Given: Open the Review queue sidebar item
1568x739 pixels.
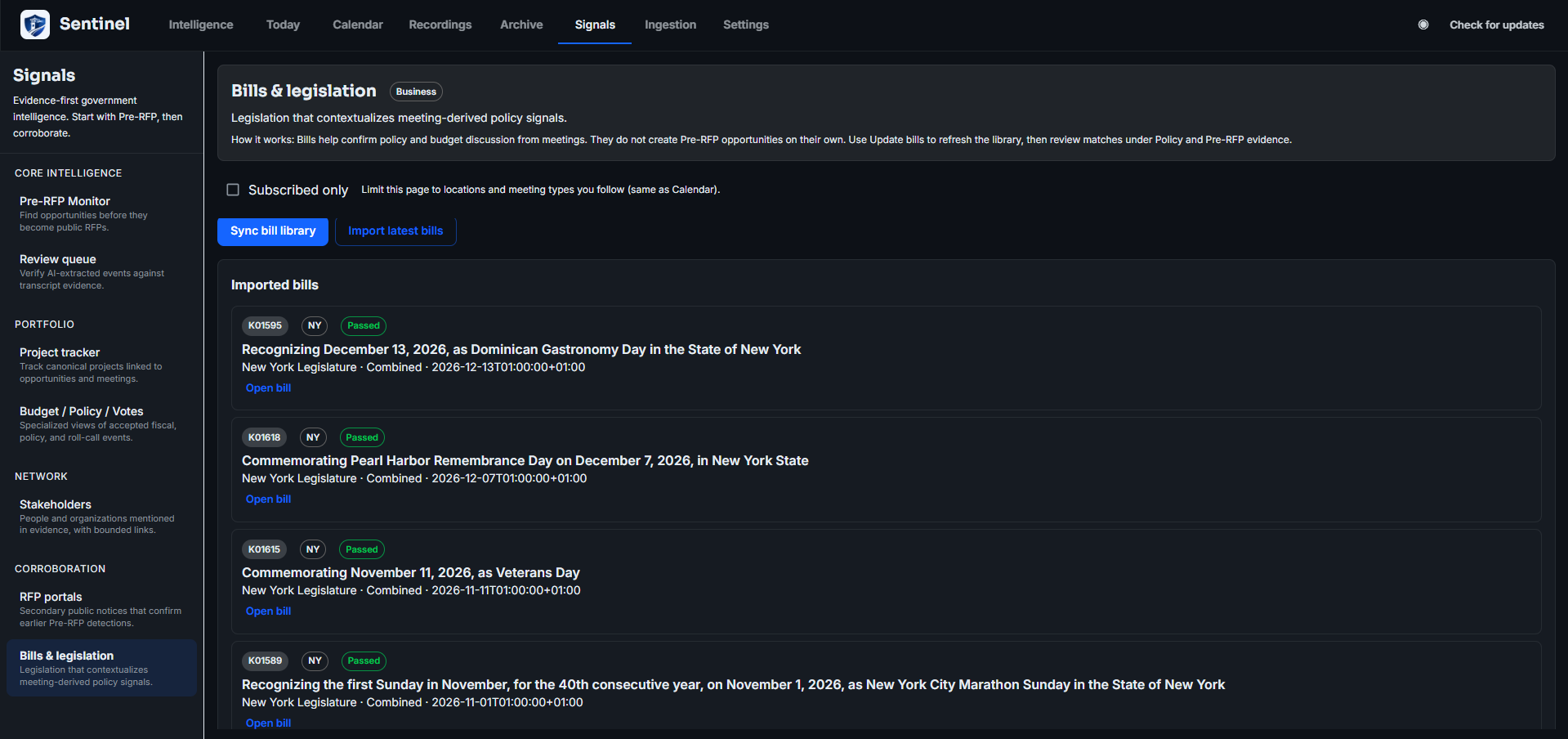Looking at the screenshot, I should (x=102, y=271).
